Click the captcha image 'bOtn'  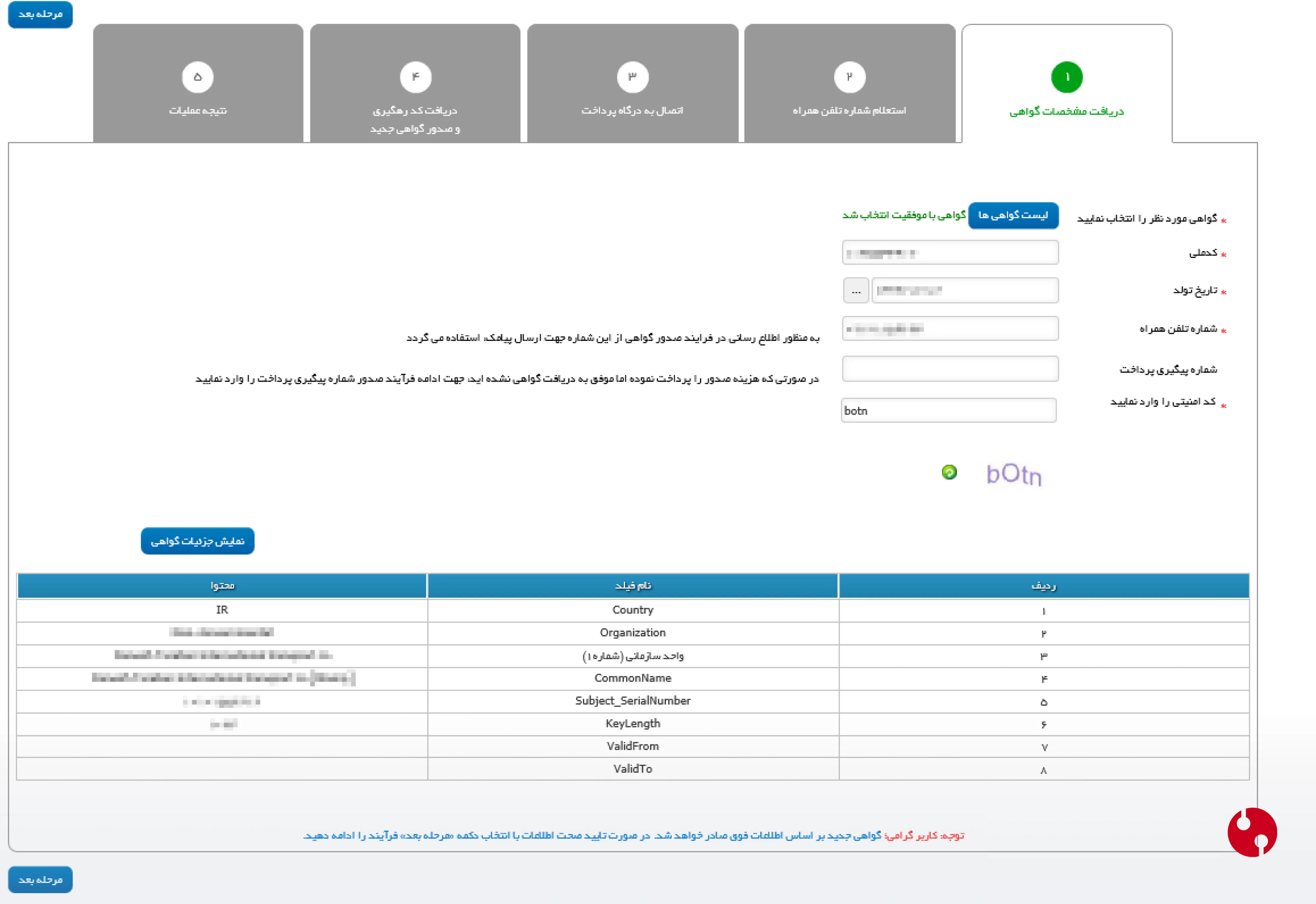1013,474
